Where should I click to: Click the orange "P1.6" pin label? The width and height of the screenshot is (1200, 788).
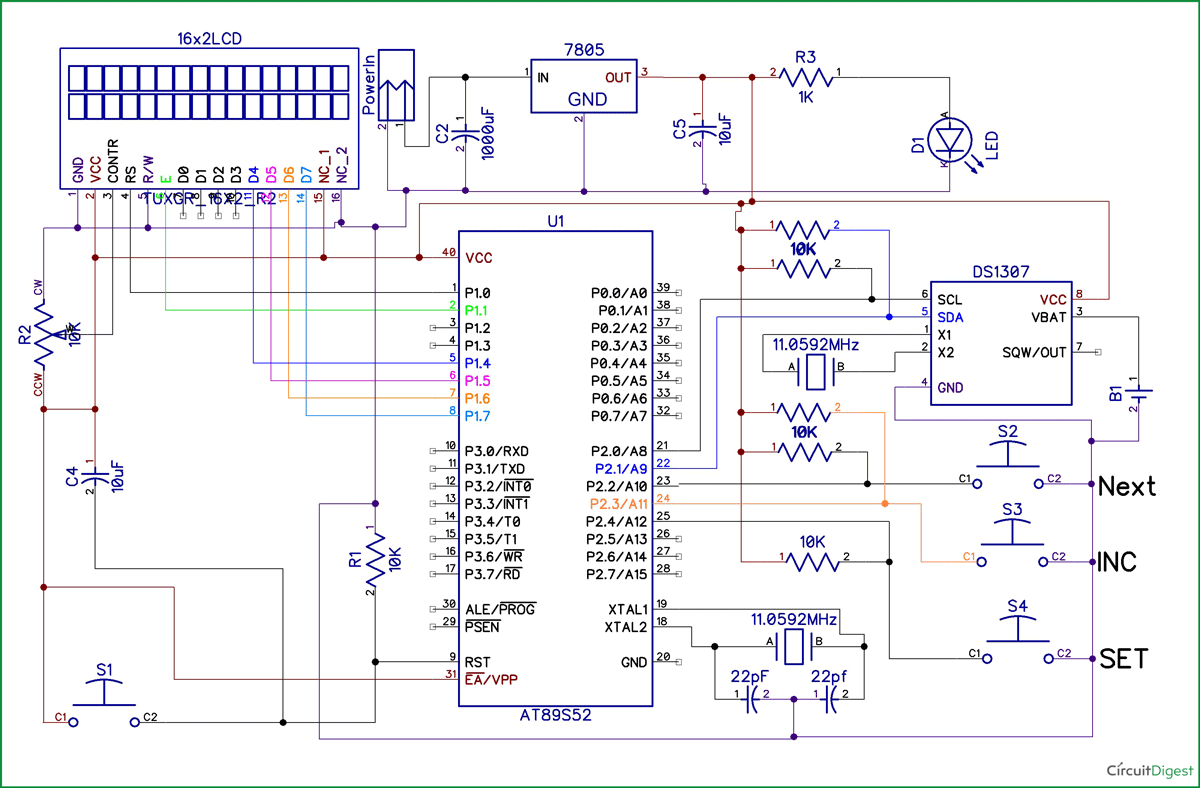(478, 397)
